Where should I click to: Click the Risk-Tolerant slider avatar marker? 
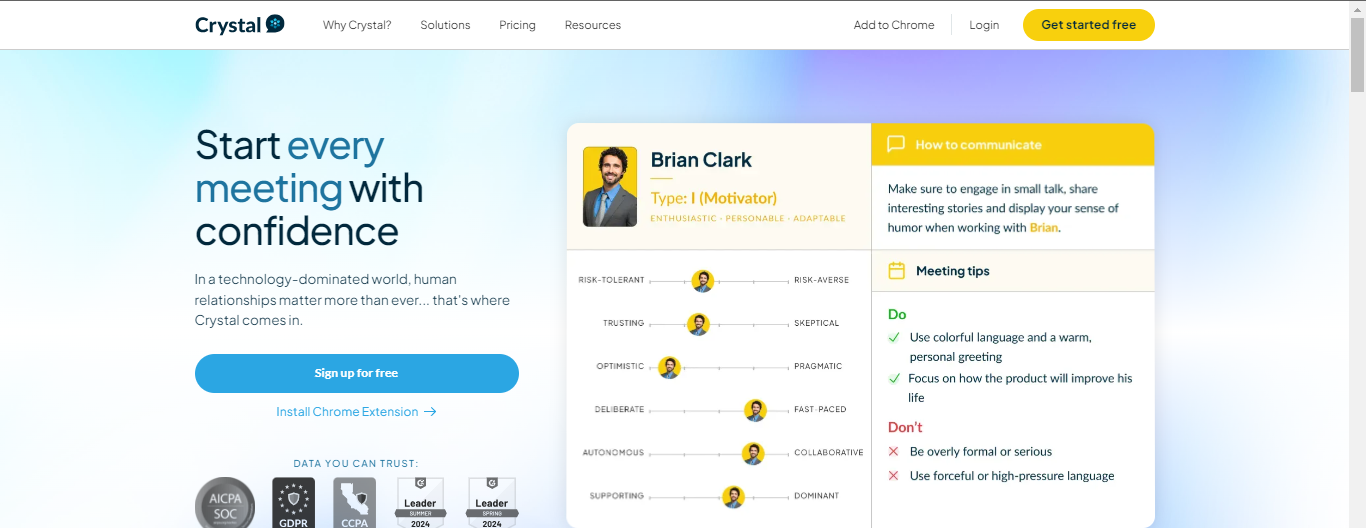[x=703, y=281]
